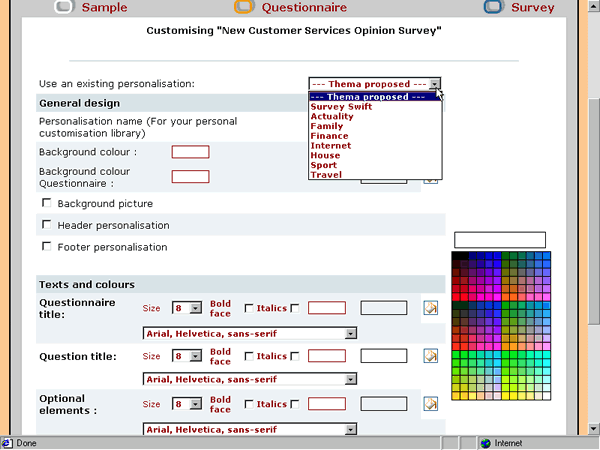Click colour code field for Question title
Viewport: 600px width, 450px height.
point(327,356)
